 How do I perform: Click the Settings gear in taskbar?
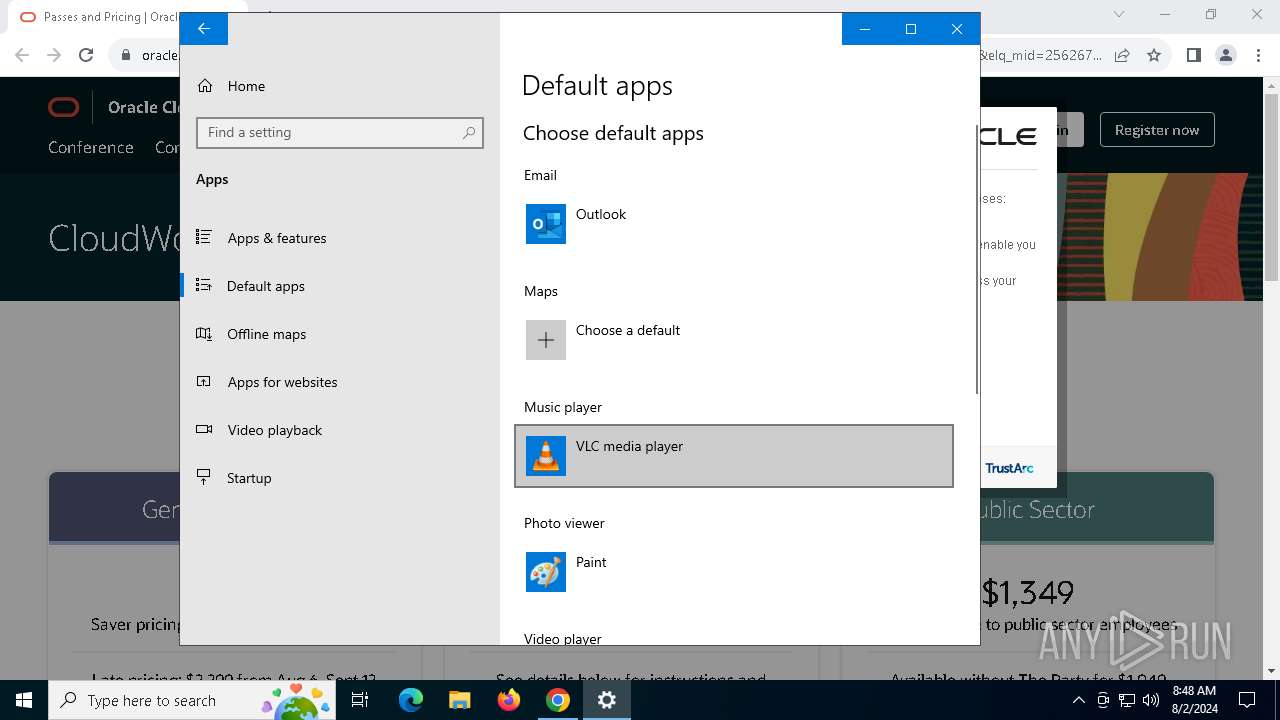click(607, 700)
